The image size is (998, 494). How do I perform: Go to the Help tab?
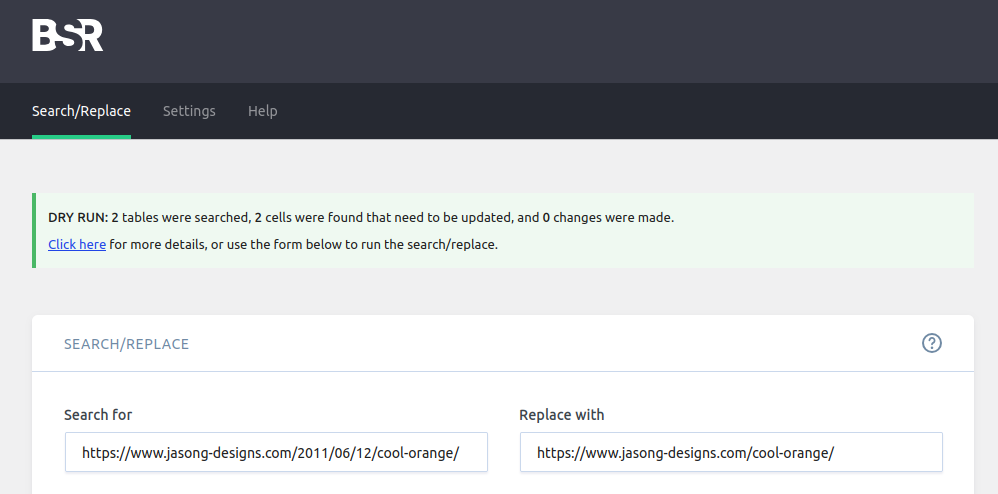coord(262,111)
